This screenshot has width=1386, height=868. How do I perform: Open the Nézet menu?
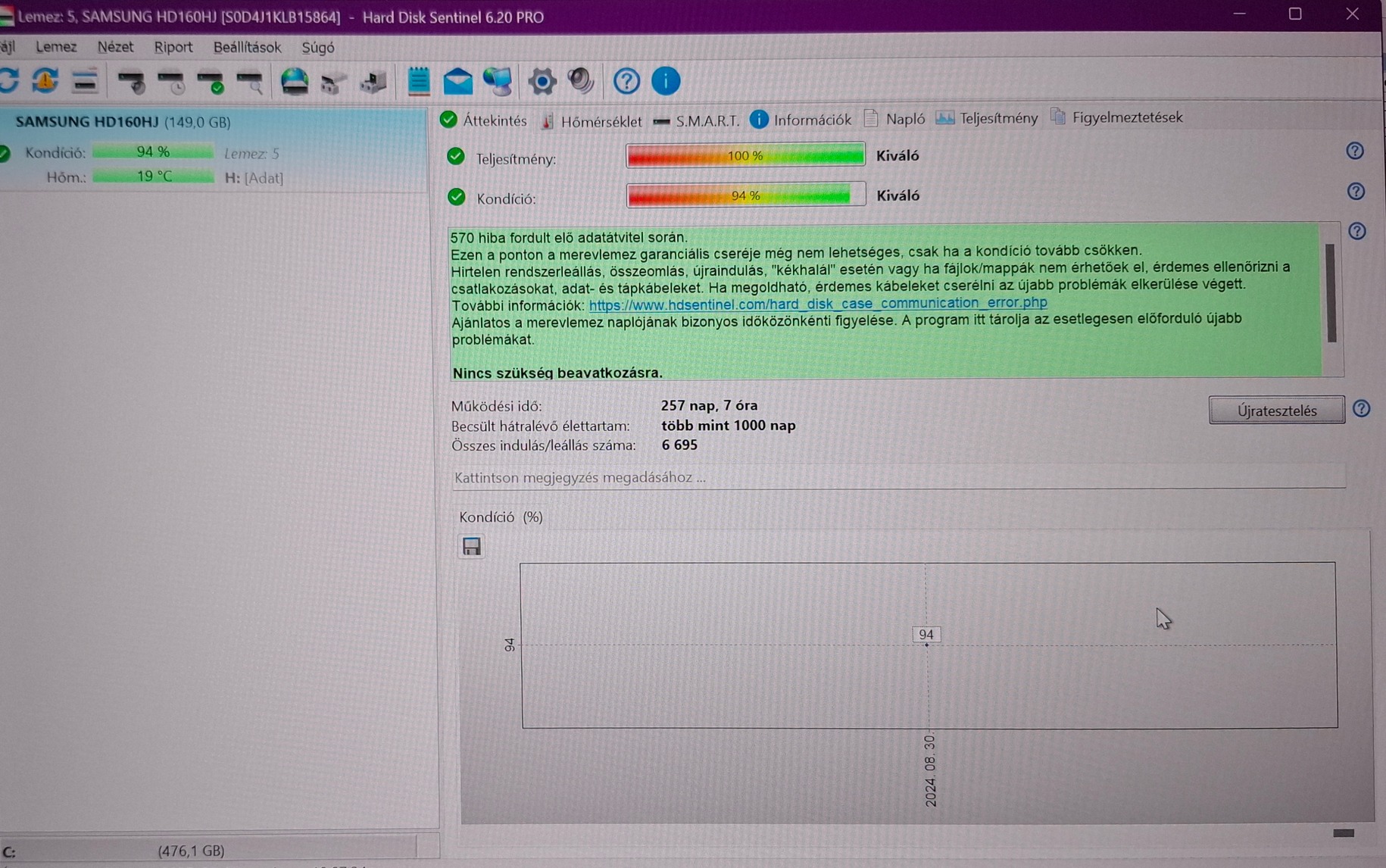pyautogui.click(x=115, y=47)
